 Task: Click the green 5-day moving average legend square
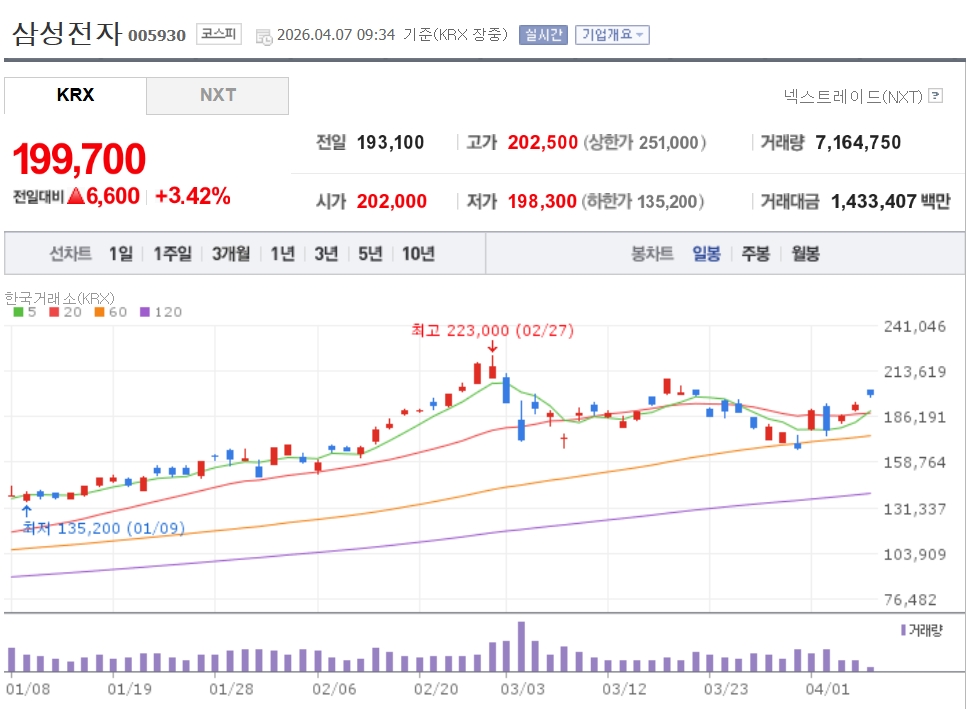(x=18, y=312)
